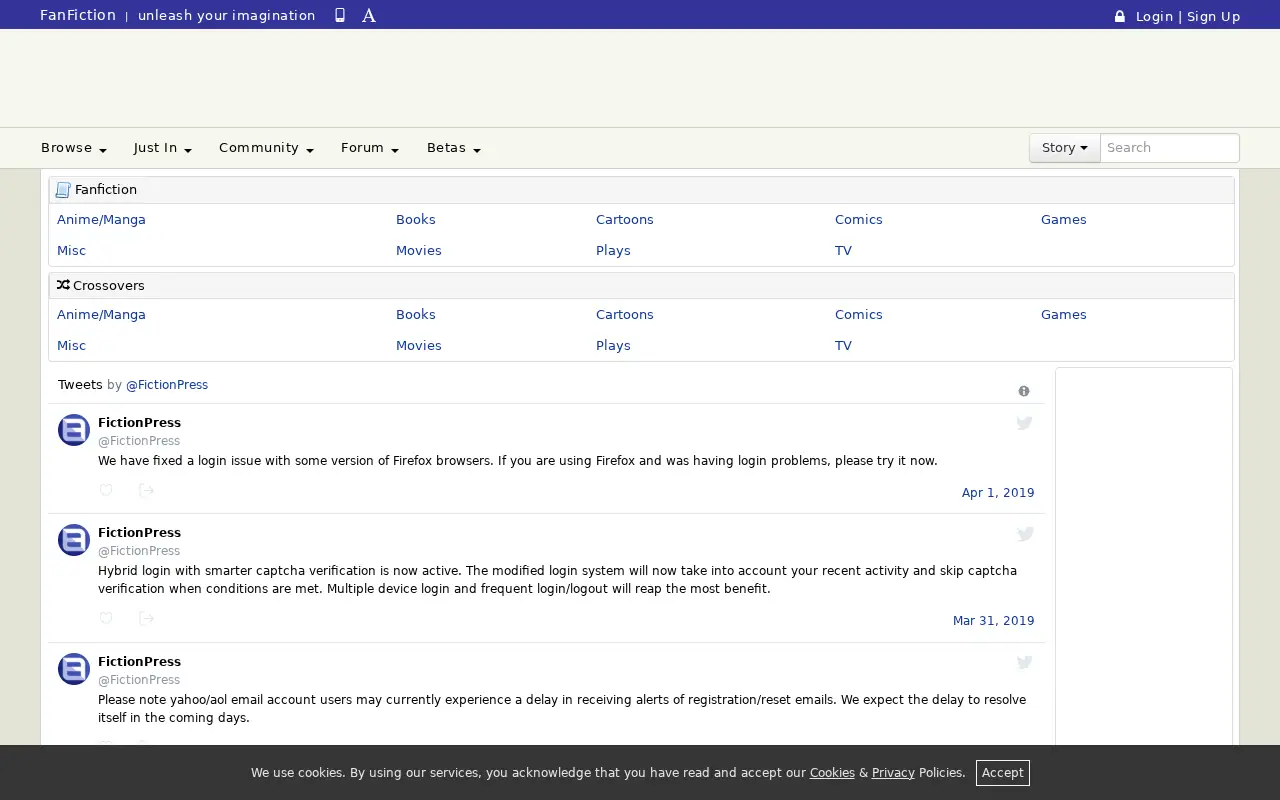Expand the Betas menu
This screenshot has height=800, width=1280.
[x=454, y=148]
